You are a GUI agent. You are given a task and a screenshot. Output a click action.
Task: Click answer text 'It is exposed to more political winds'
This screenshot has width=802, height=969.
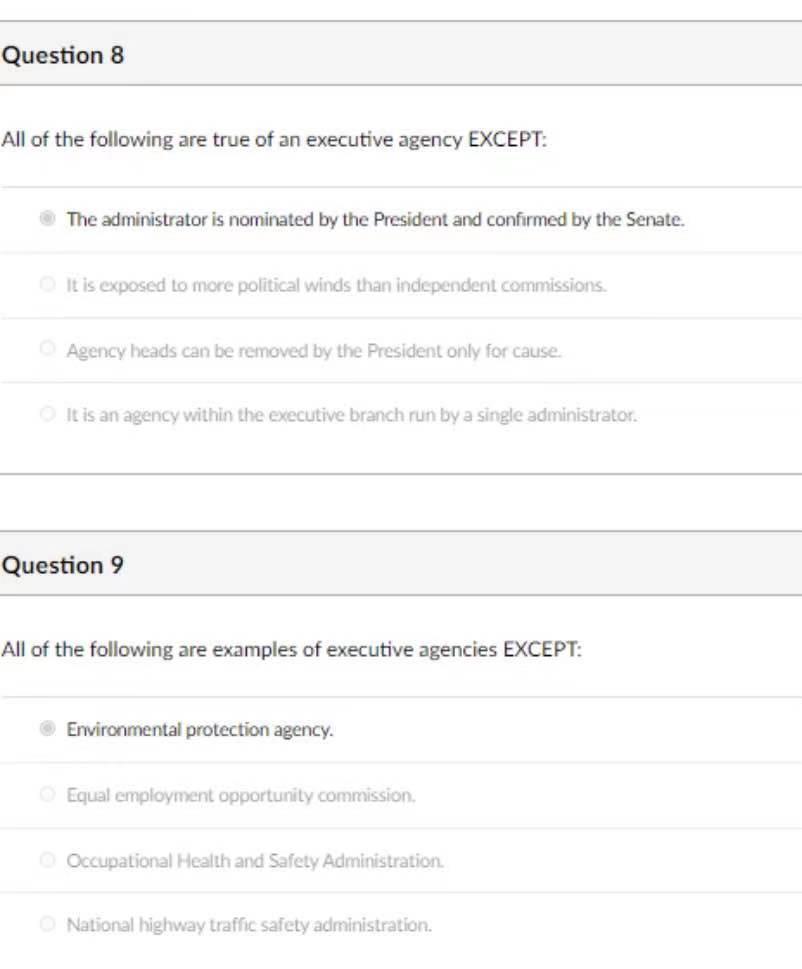point(336,286)
